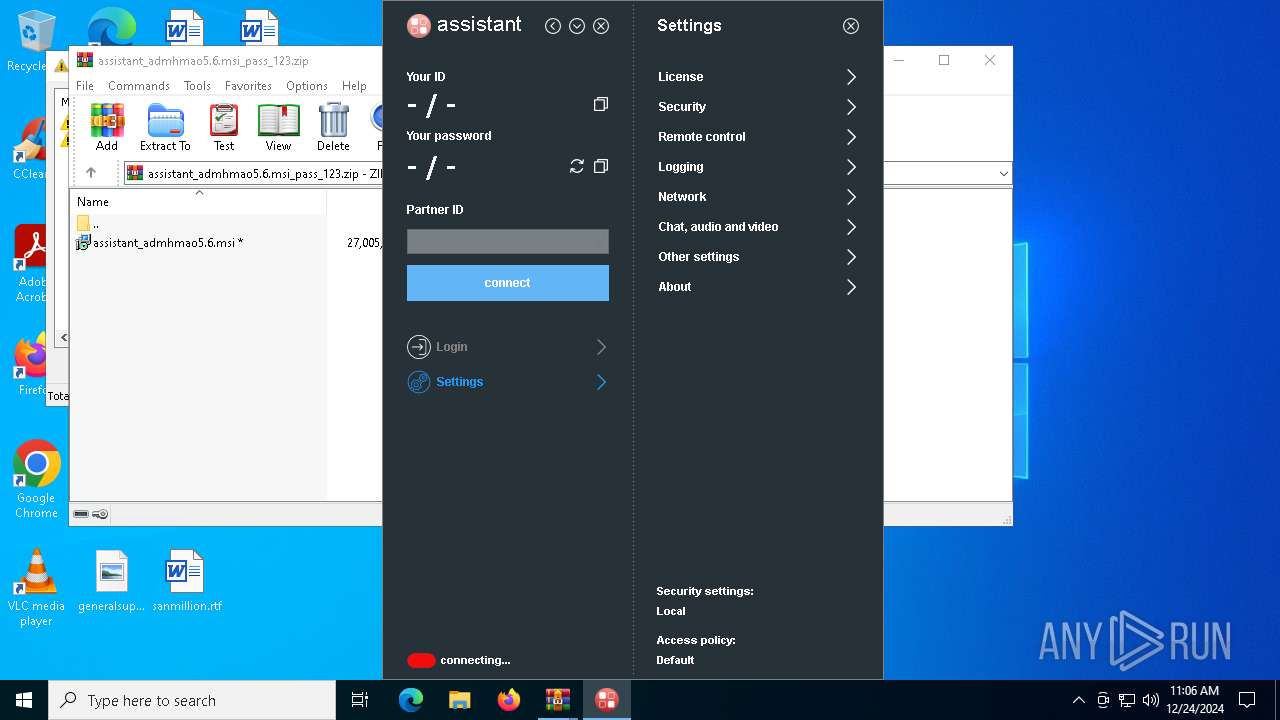Open Microsoft Edge from taskbar
The height and width of the screenshot is (720, 1280).
(411, 700)
